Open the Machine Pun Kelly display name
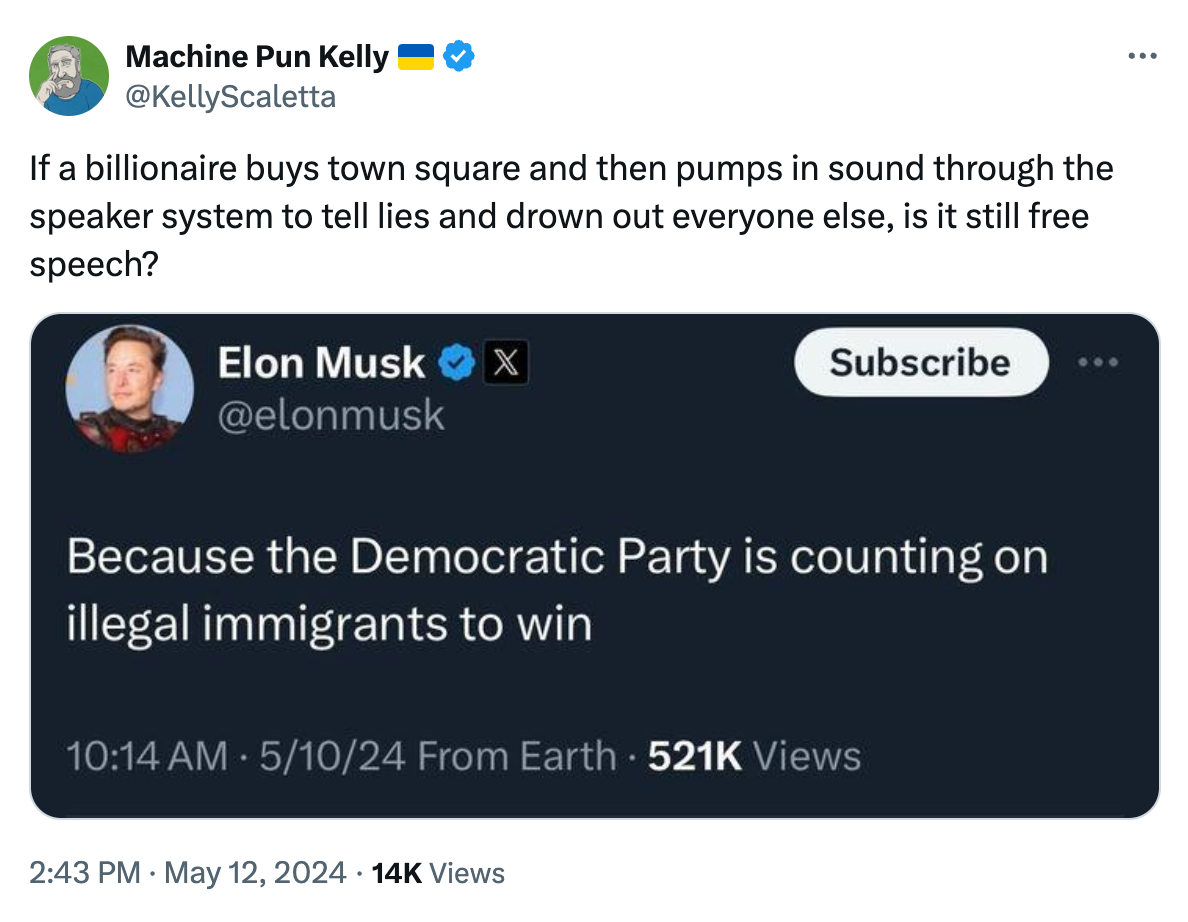Image resolution: width=1188 pixels, height=922 pixels. (256, 57)
